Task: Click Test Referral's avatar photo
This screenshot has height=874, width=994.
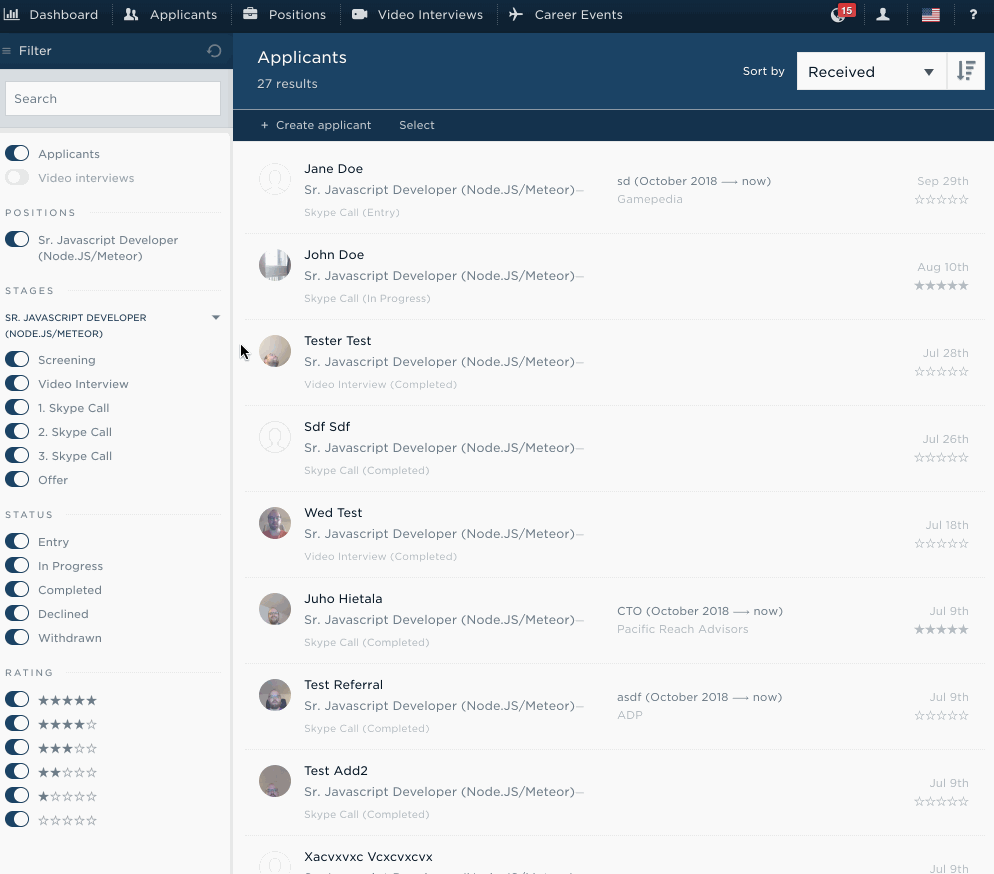Action: point(275,695)
